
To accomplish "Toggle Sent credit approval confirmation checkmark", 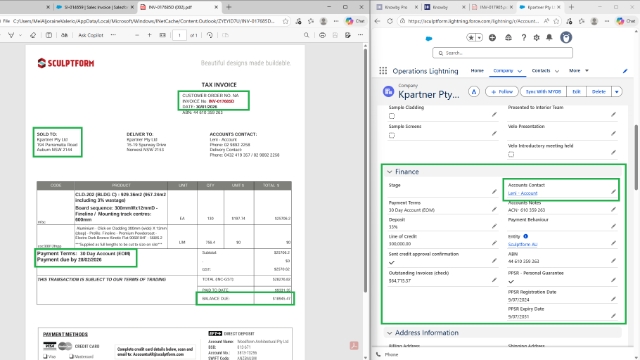I will [x=392, y=262].
